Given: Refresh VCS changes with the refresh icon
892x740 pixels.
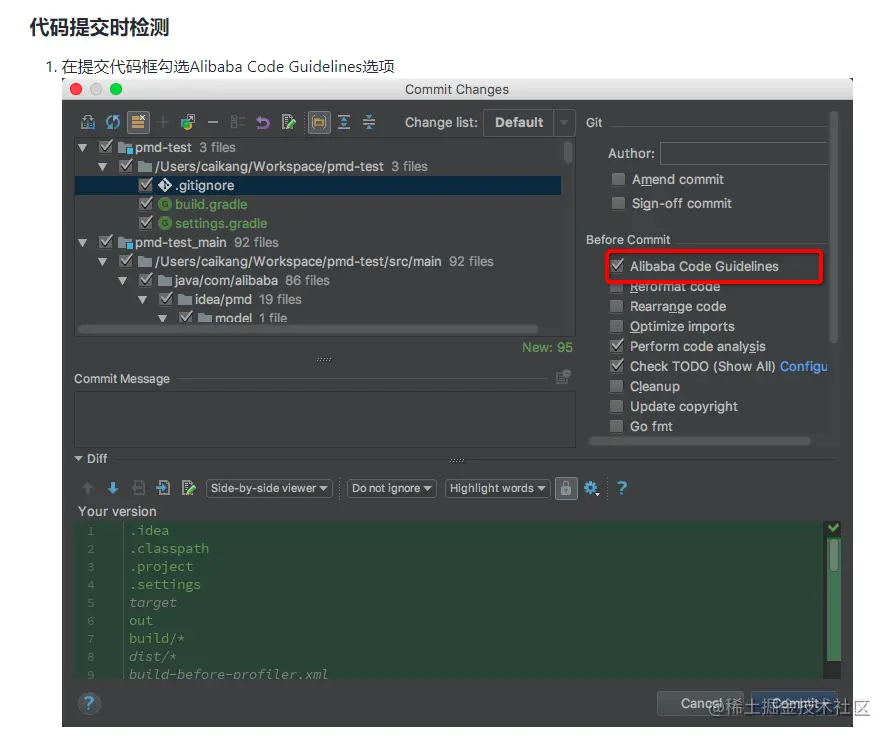Looking at the screenshot, I should click(113, 122).
